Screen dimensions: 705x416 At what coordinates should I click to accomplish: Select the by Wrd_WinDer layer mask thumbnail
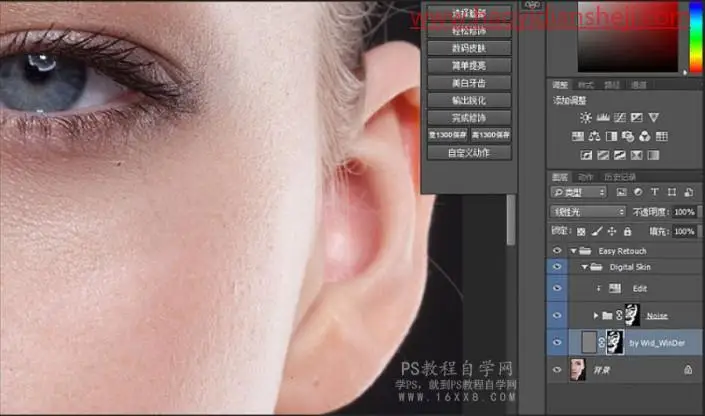click(x=615, y=342)
